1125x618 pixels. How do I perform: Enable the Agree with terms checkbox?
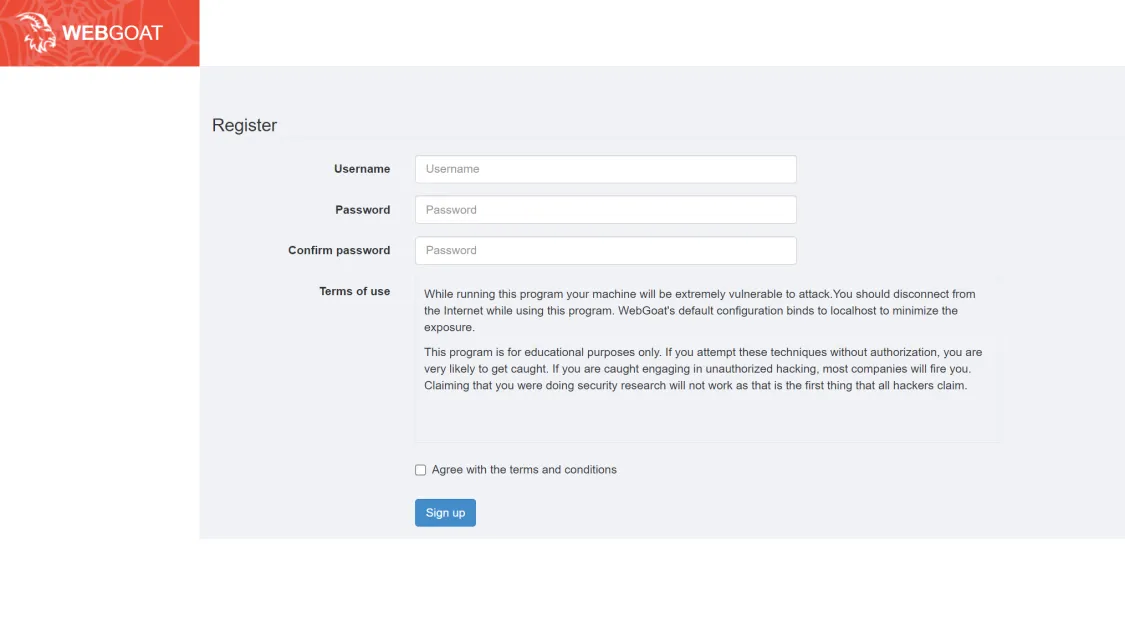[421, 470]
